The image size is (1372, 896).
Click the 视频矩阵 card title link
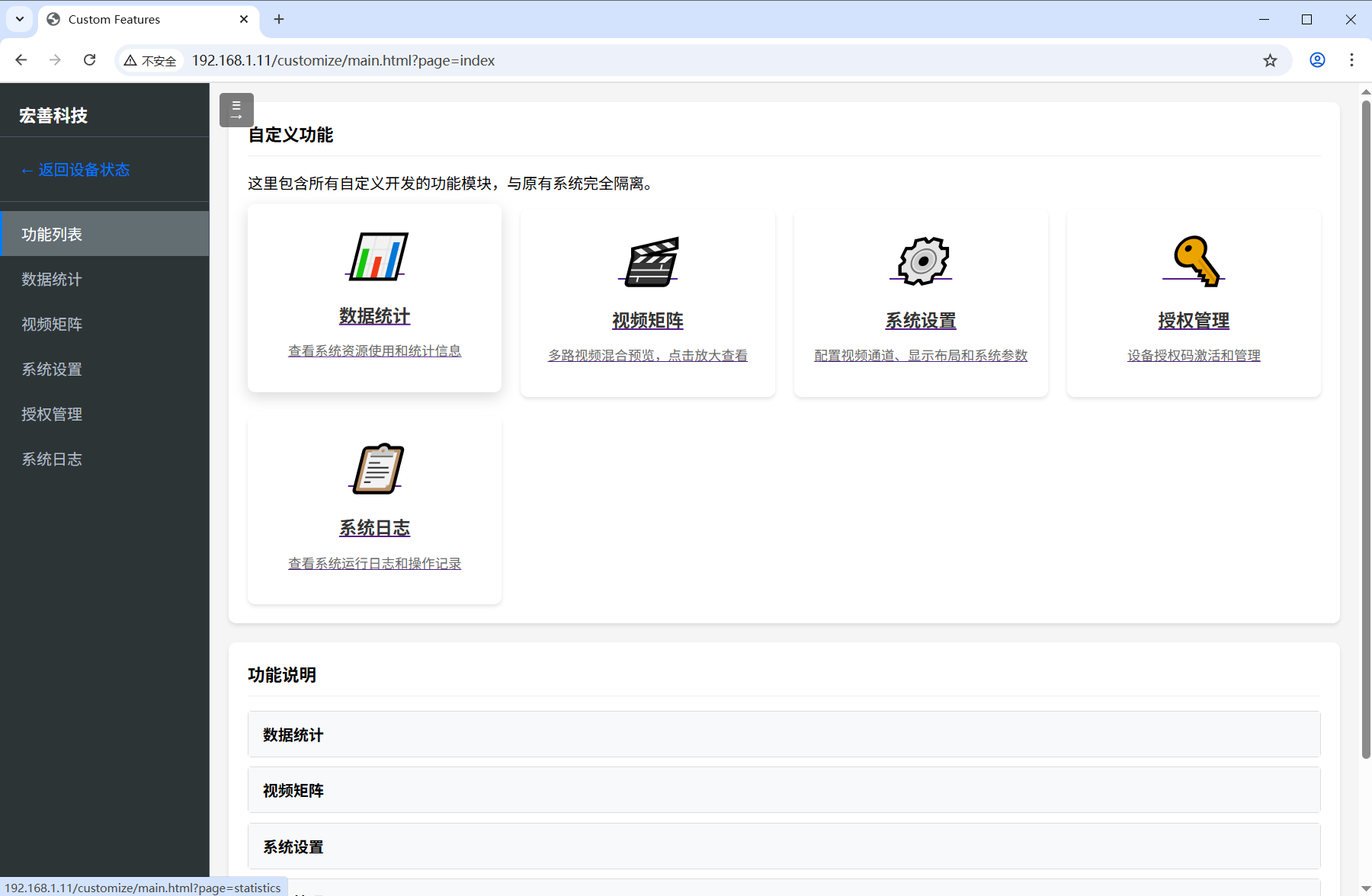coord(648,321)
